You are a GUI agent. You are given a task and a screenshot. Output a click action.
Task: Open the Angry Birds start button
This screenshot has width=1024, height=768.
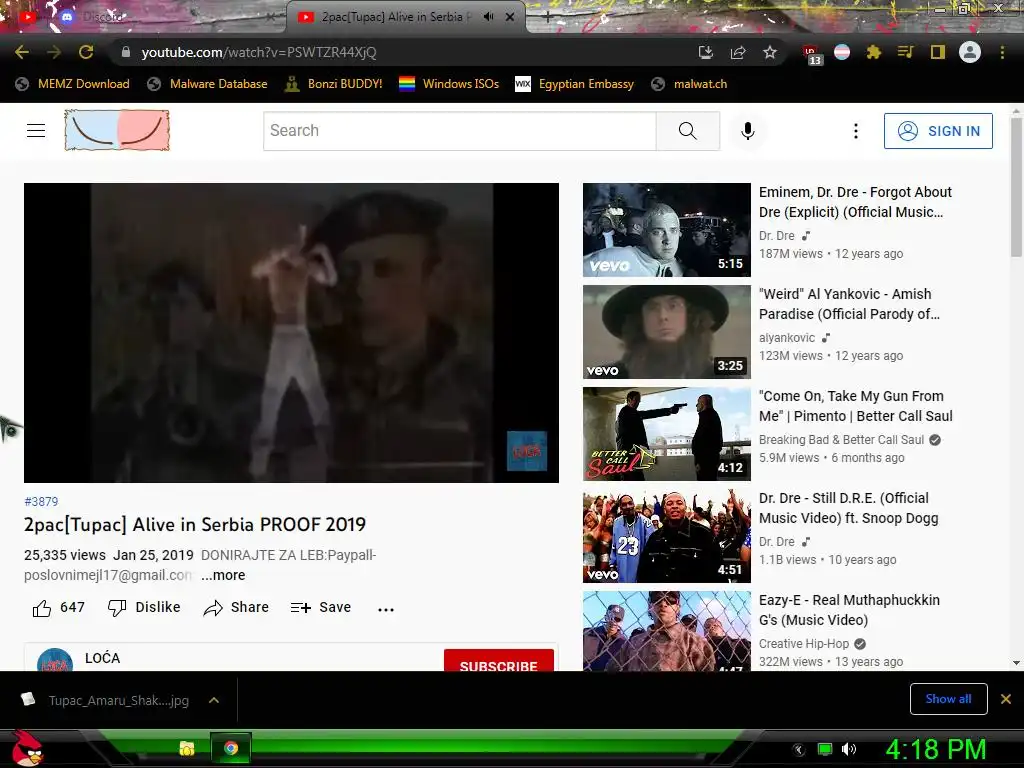(26, 748)
